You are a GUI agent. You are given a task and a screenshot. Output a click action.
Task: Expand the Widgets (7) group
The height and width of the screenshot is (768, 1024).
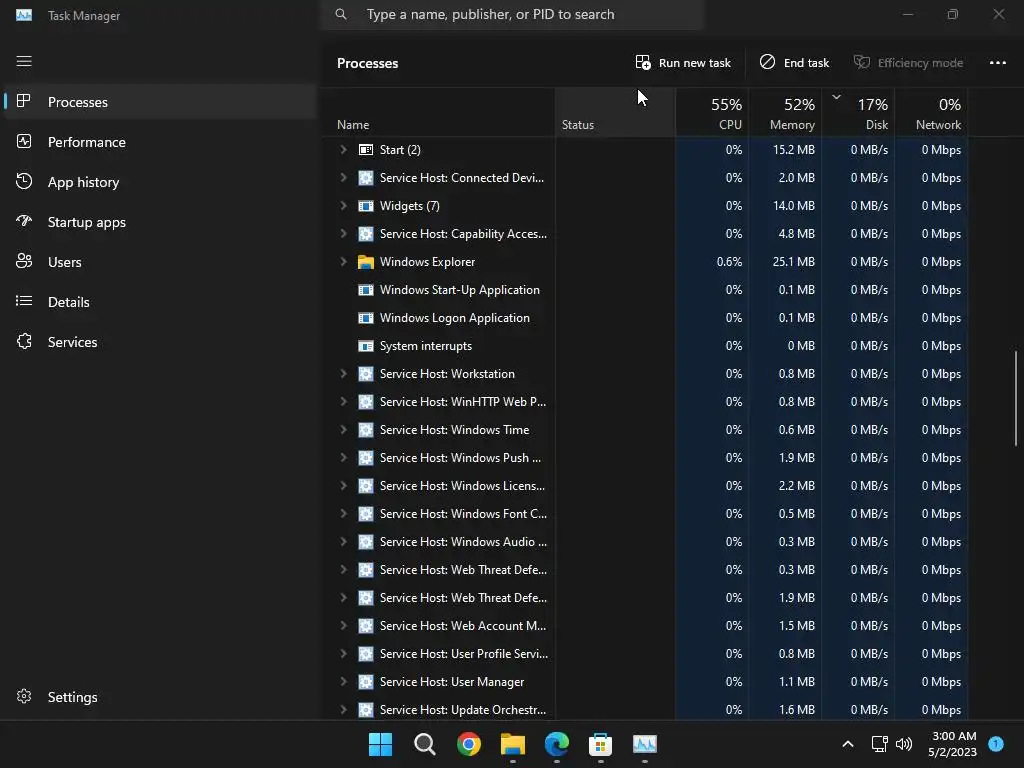344,206
